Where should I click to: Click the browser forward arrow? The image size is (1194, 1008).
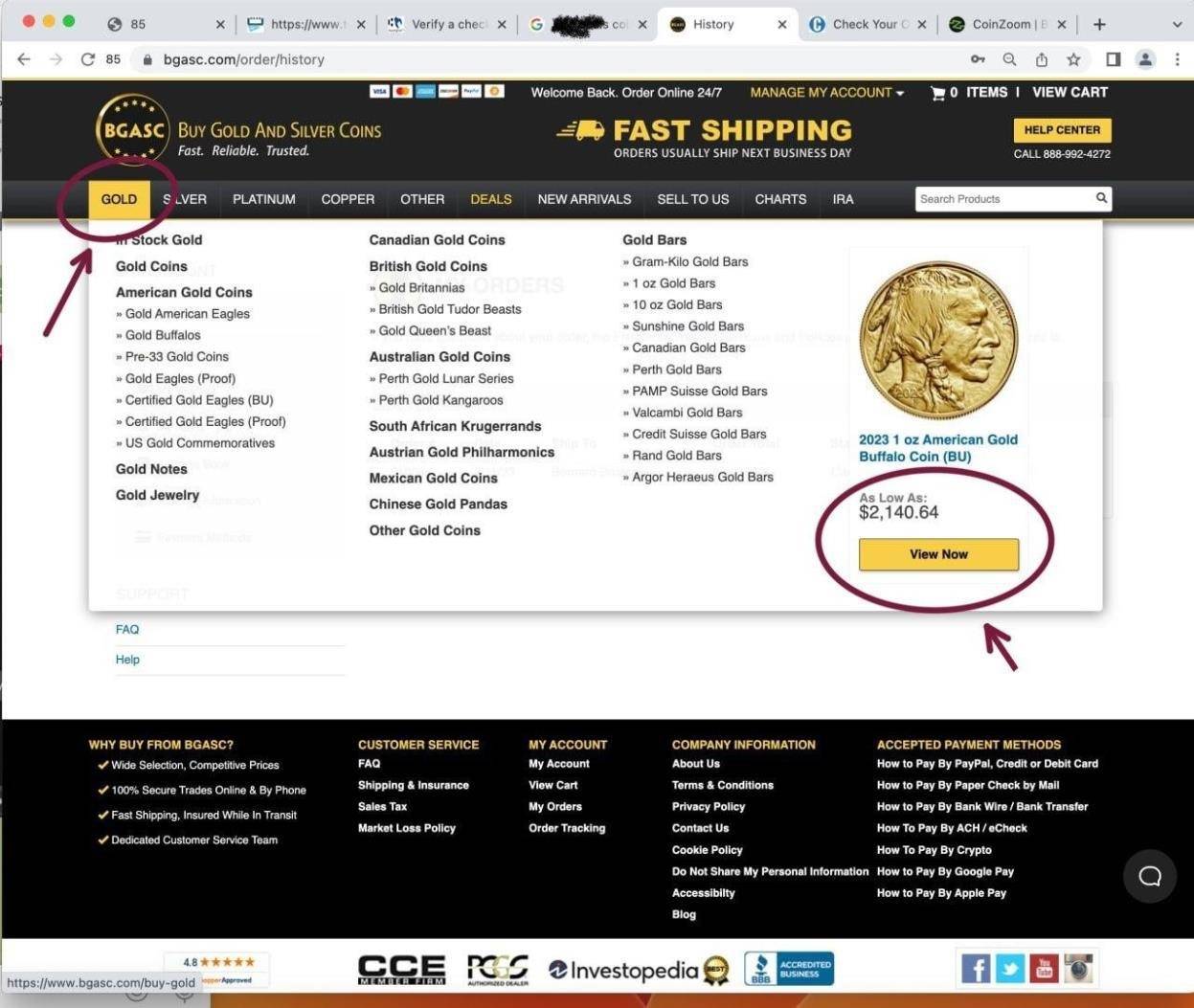pos(56,59)
